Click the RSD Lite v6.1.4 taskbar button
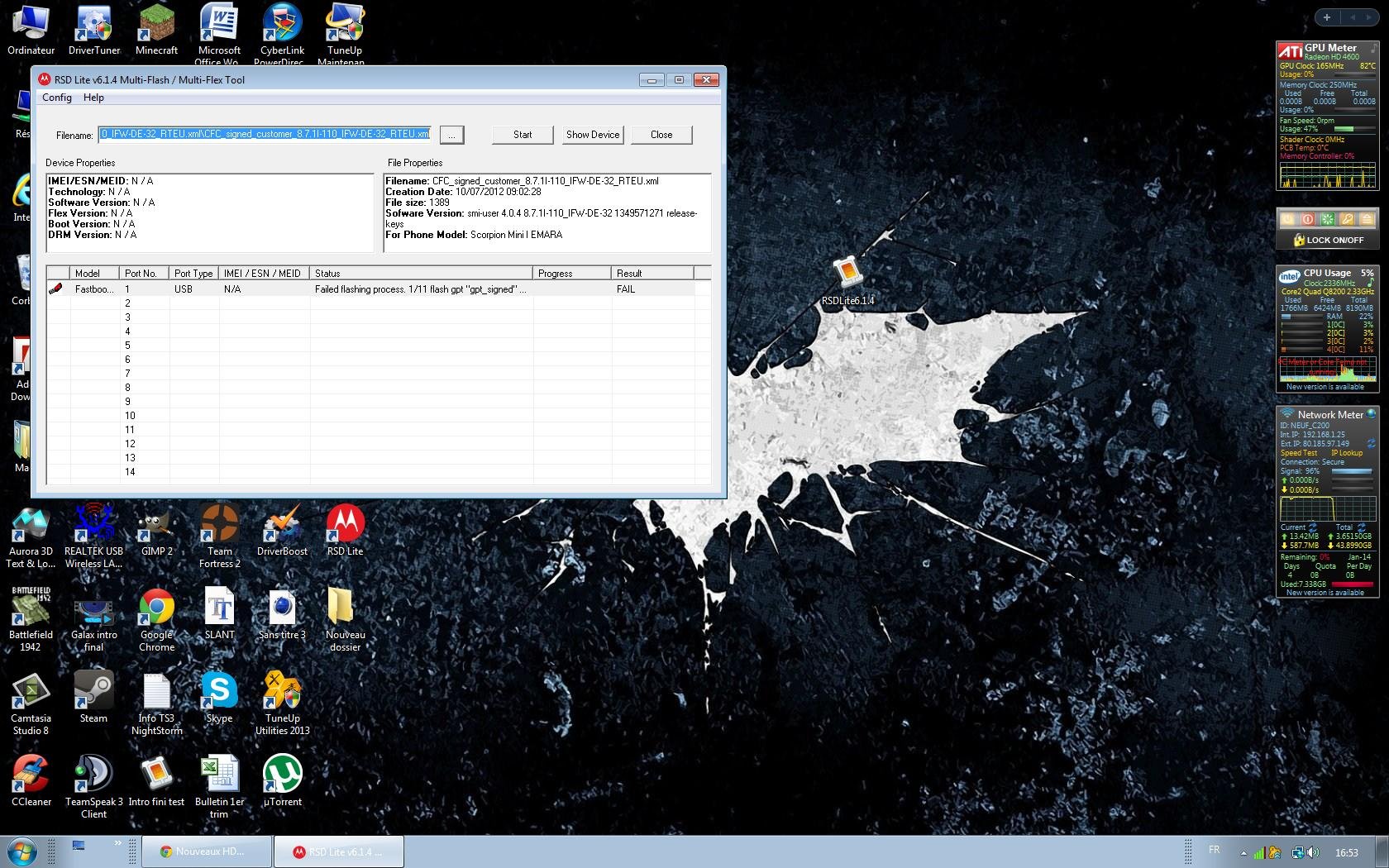The image size is (1389, 868). pyautogui.click(x=339, y=851)
